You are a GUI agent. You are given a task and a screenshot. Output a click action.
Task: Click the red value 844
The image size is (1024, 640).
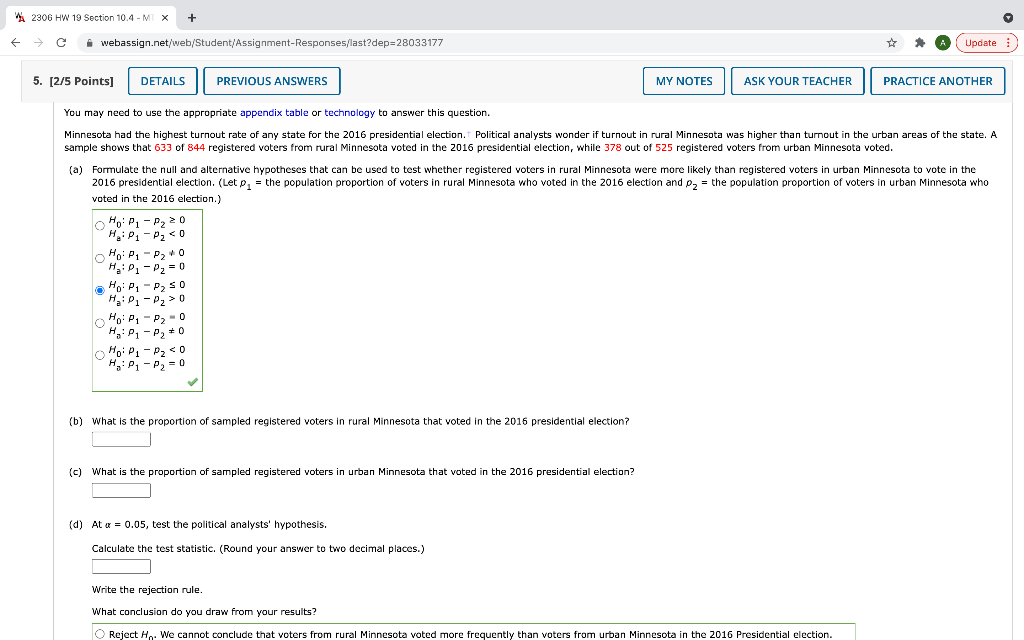coord(196,148)
